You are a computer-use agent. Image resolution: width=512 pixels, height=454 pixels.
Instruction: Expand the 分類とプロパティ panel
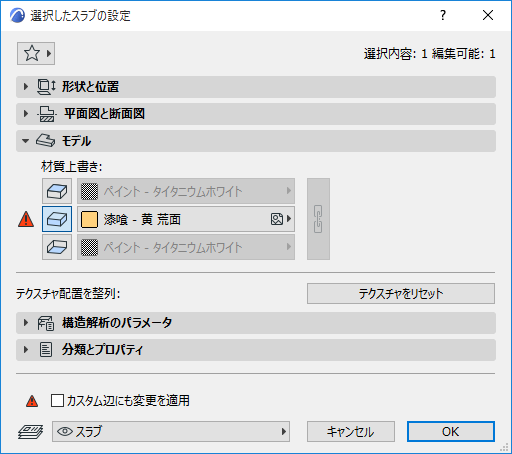(256, 350)
